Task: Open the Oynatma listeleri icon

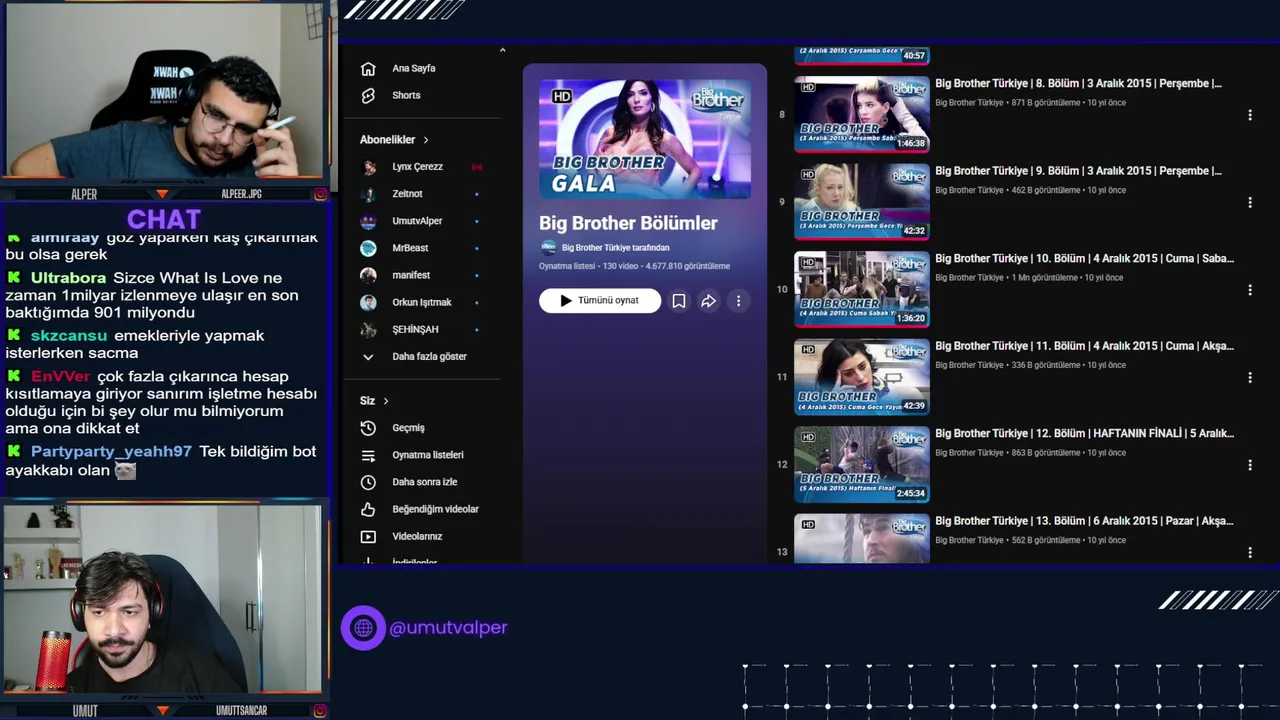Action: (368, 455)
